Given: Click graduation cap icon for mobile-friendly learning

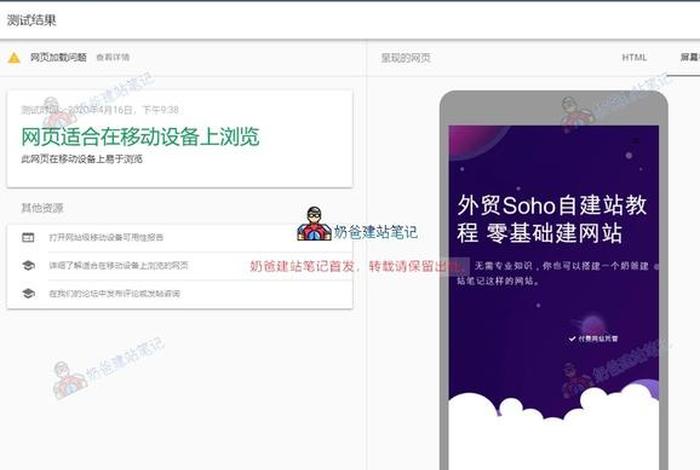Looking at the screenshot, I should point(28,266).
